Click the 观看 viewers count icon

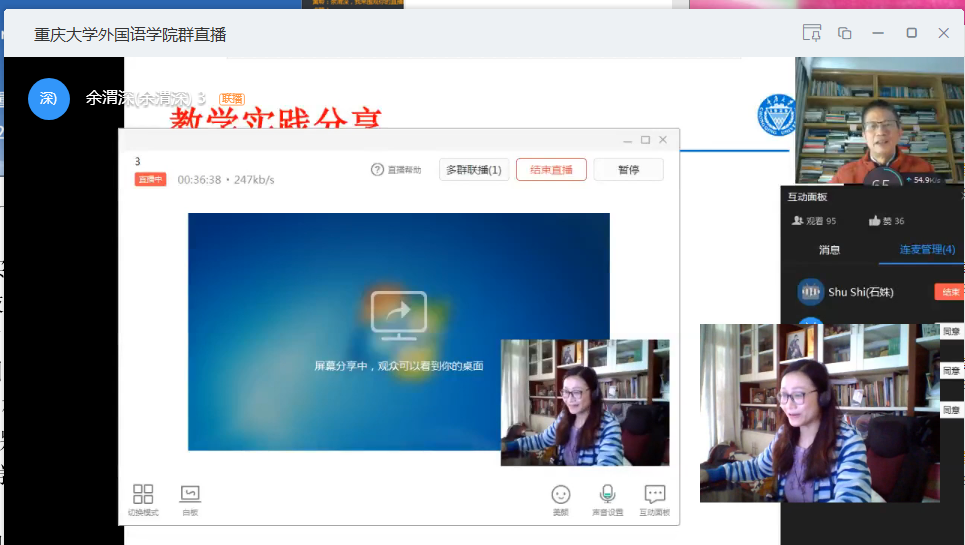pyautogui.click(x=798, y=221)
